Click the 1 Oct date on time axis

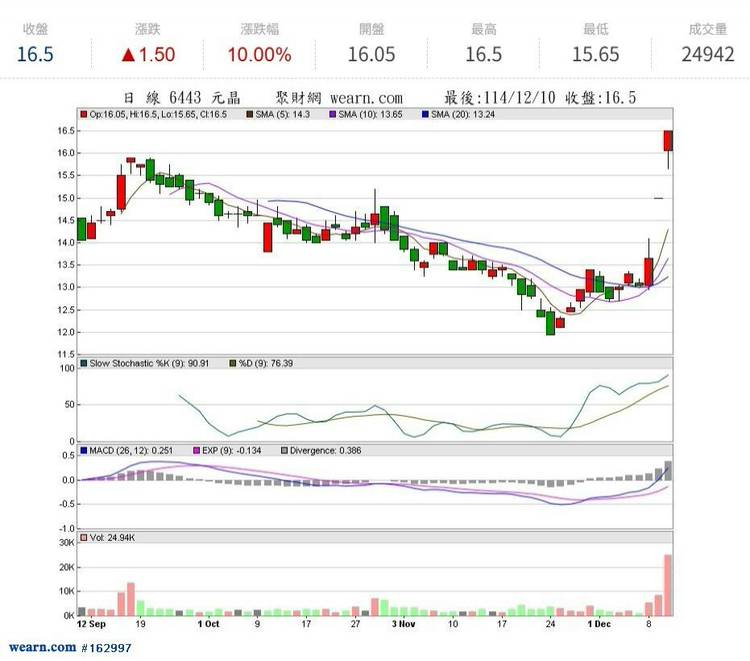(x=208, y=625)
